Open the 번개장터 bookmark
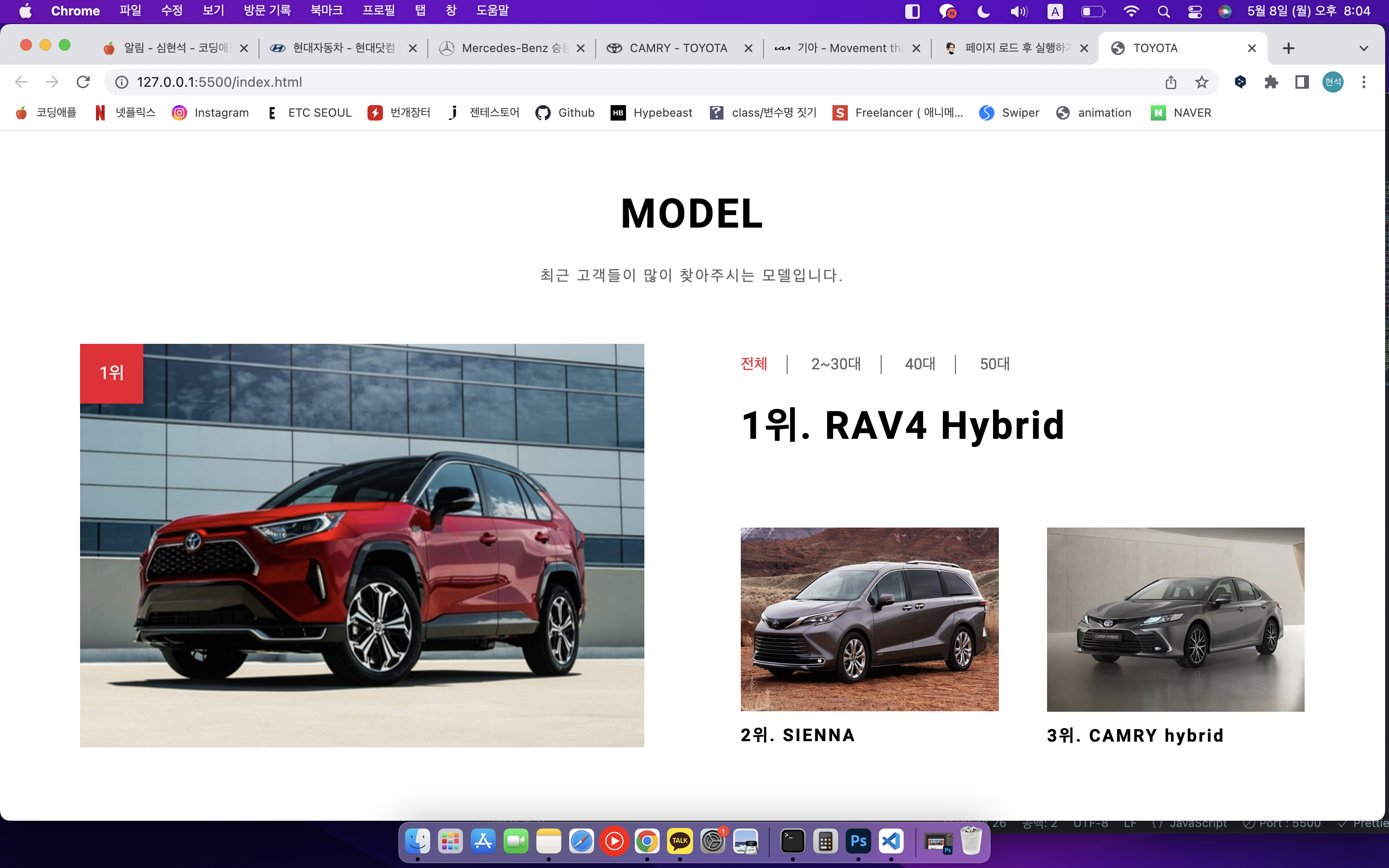The width and height of the screenshot is (1389, 868). coord(399,112)
